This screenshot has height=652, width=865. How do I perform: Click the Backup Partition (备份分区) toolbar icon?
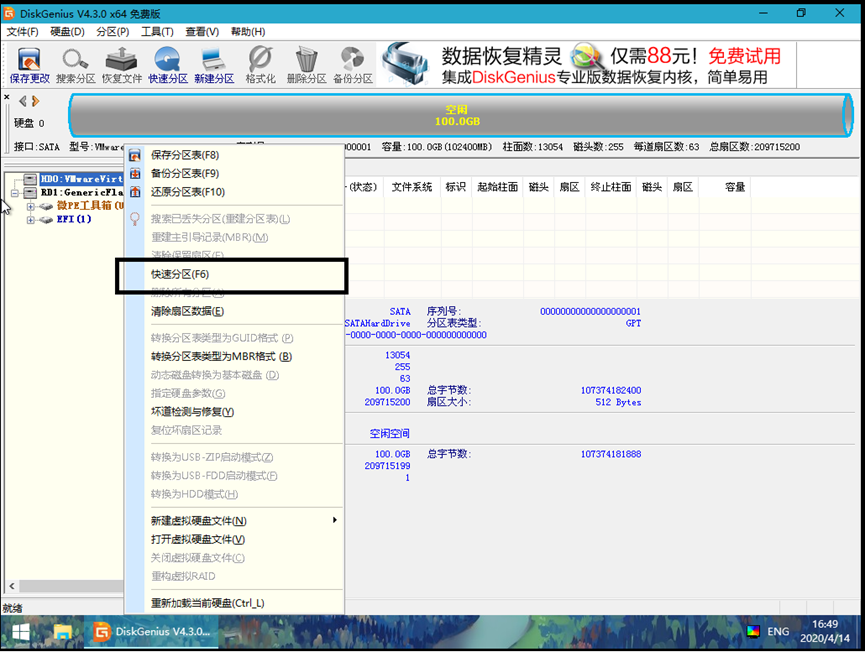tap(353, 65)
